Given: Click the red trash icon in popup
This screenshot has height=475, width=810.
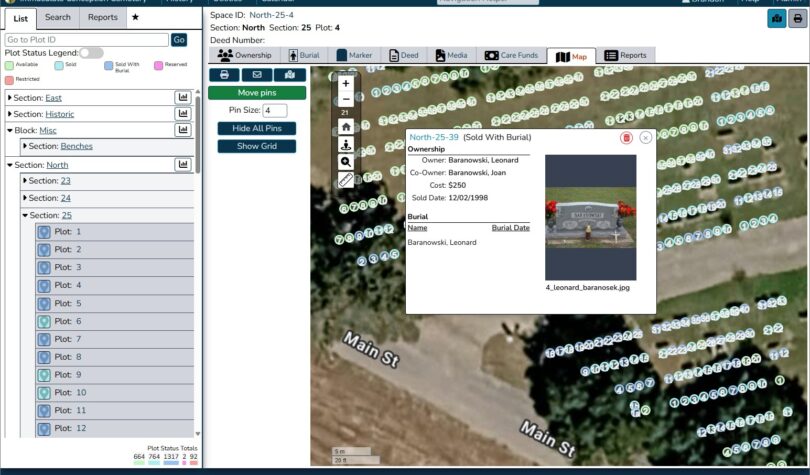Looking at the screenshot, I should click(x=626, y=138).
